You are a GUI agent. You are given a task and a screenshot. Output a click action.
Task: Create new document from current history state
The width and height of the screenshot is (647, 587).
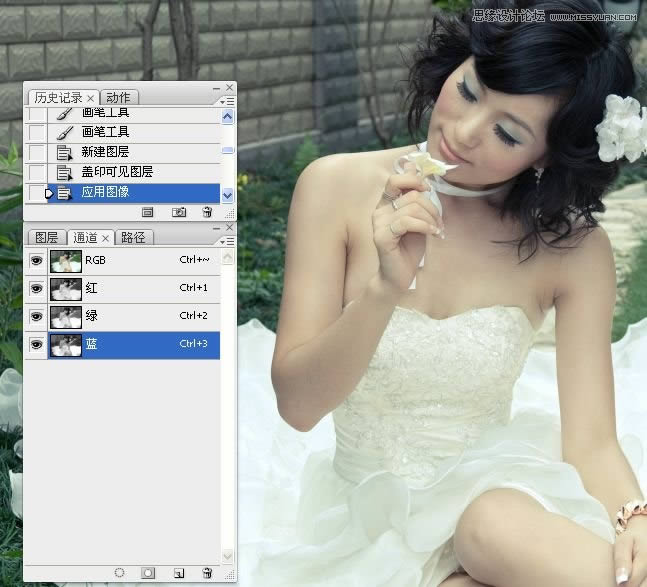click(x=148, y=212)
